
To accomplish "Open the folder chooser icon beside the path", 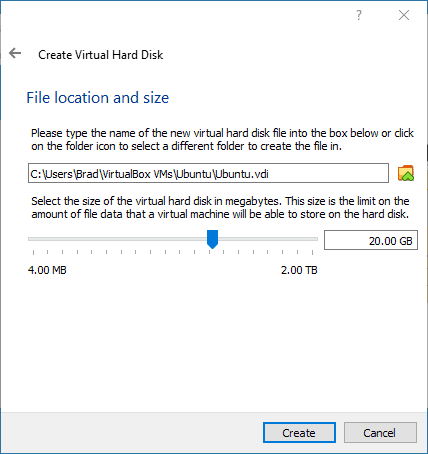I will (x=406, y=173).
